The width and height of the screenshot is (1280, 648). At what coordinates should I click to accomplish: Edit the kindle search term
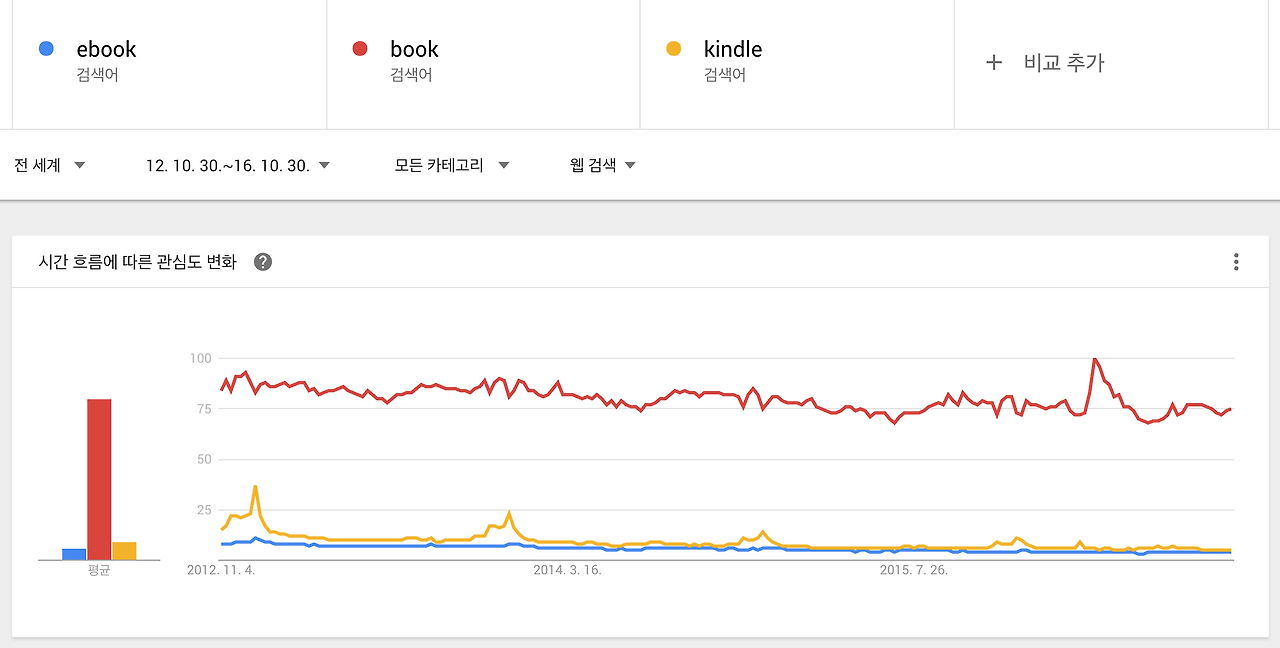click(733, 49)
